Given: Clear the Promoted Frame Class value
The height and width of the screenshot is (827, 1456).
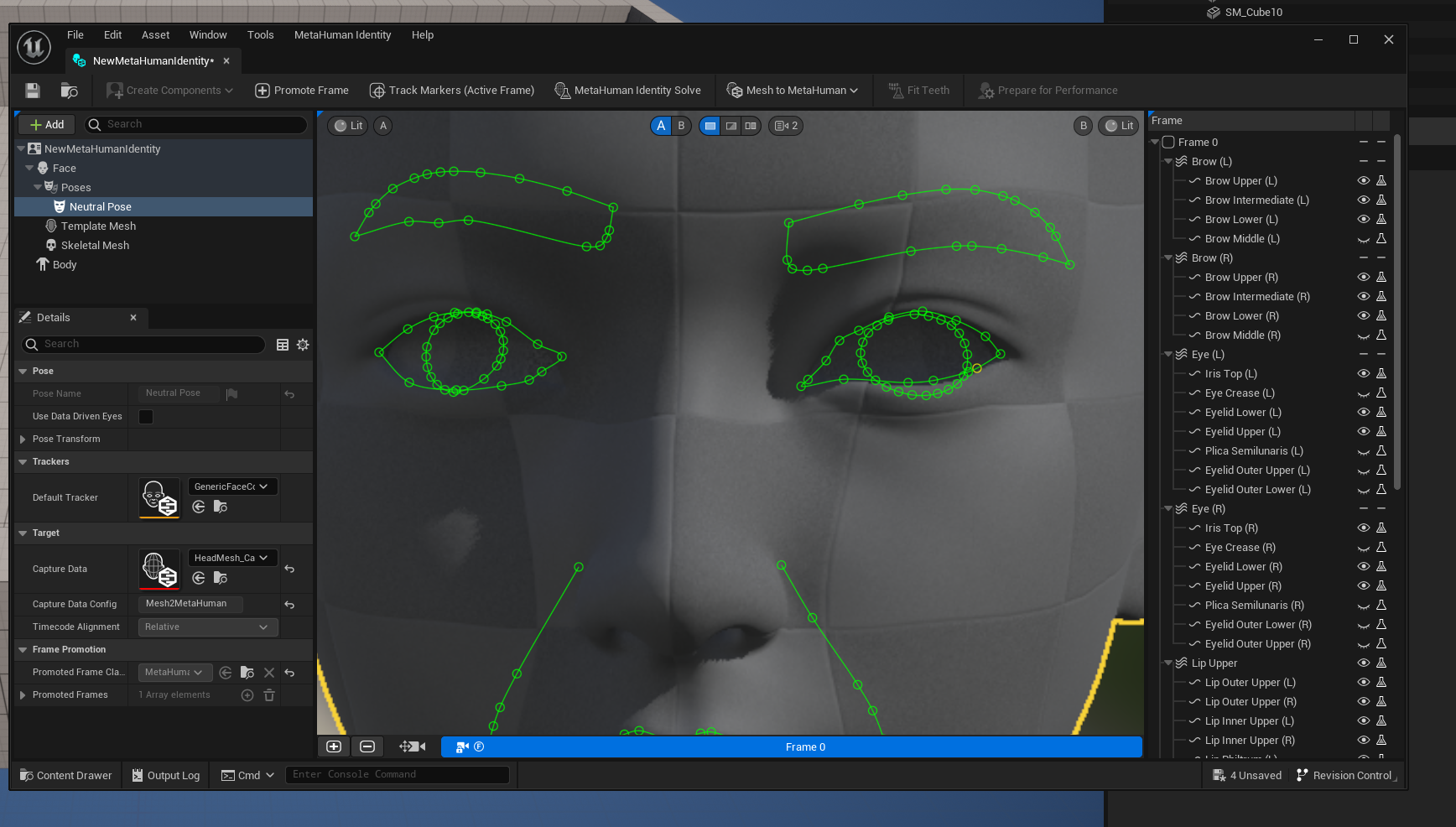Looking at the screenshot, I should coord(269,673).
